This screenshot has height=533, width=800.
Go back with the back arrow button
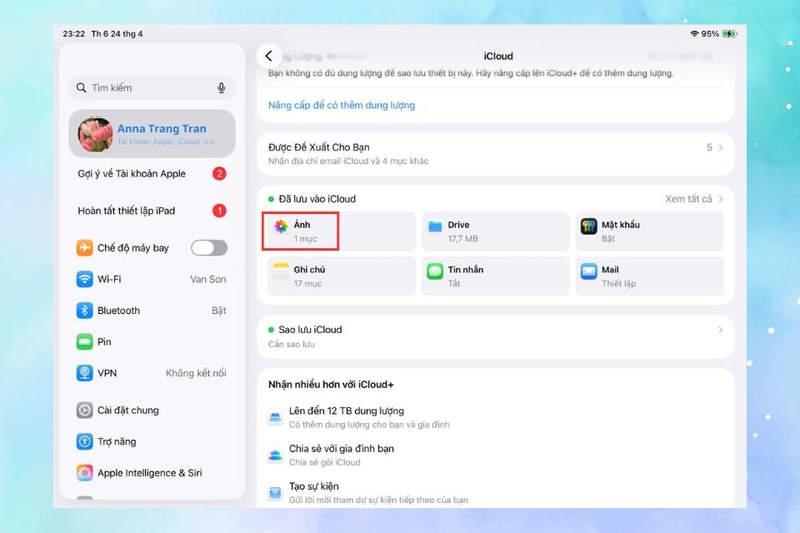(x=269, y=56)
